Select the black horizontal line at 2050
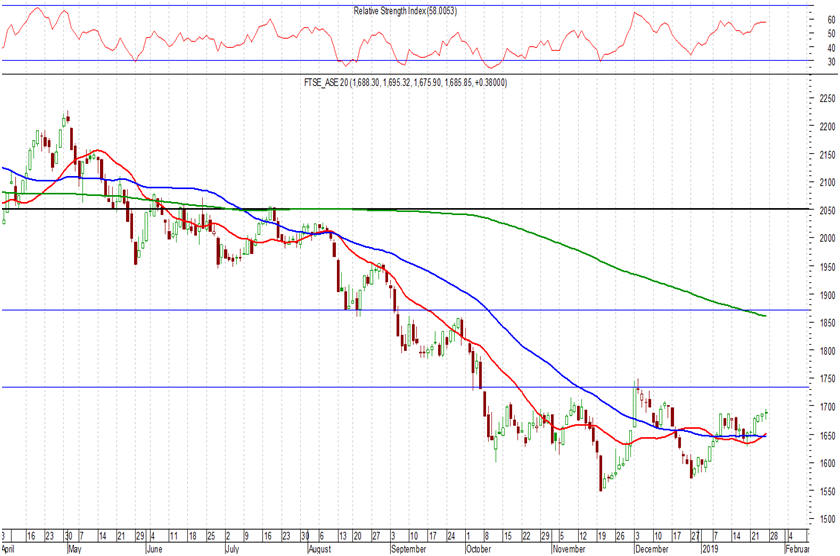The height and width of the screenshot is (556, 840). coord(406,209)
